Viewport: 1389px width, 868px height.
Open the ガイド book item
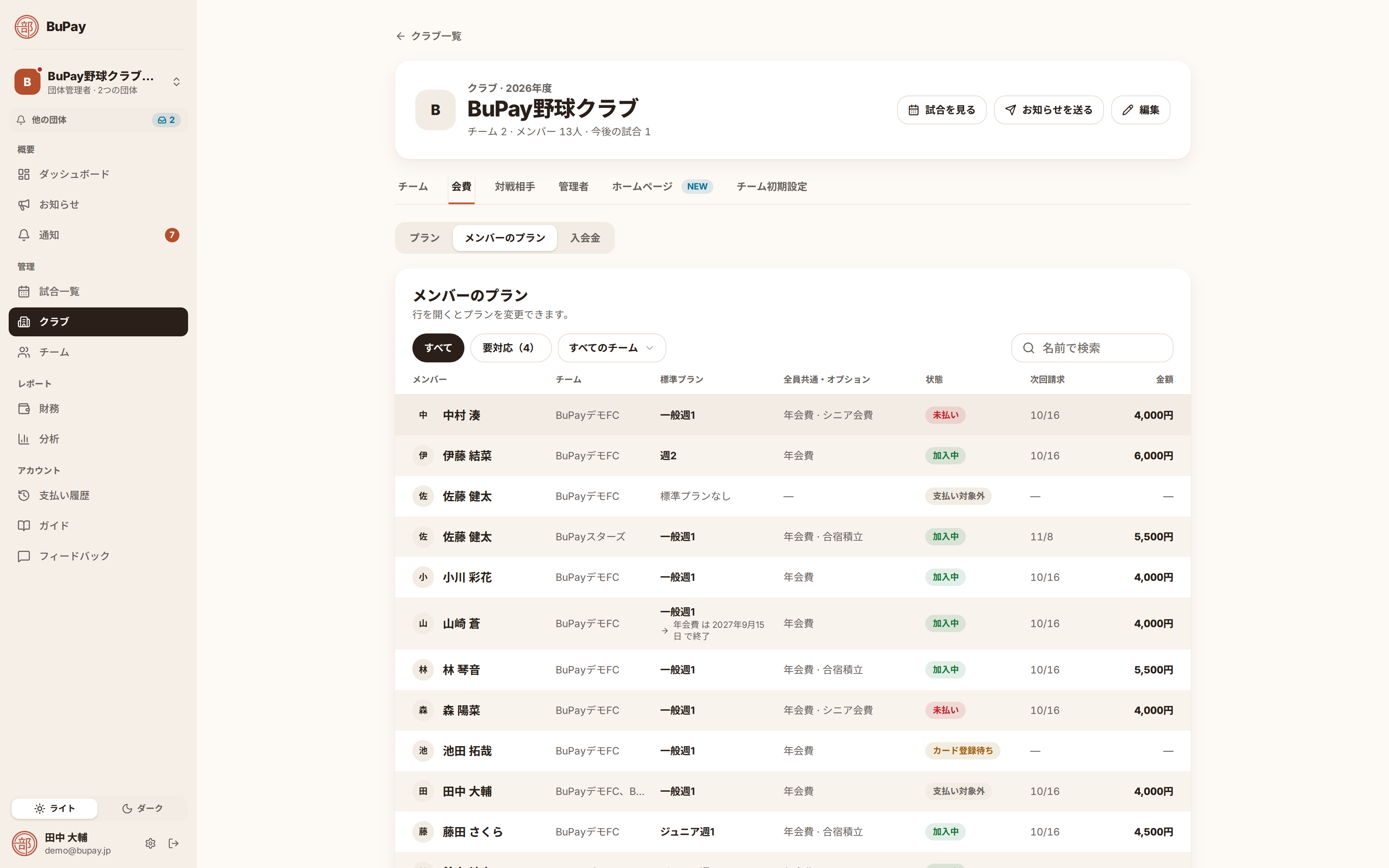[98, 525]
